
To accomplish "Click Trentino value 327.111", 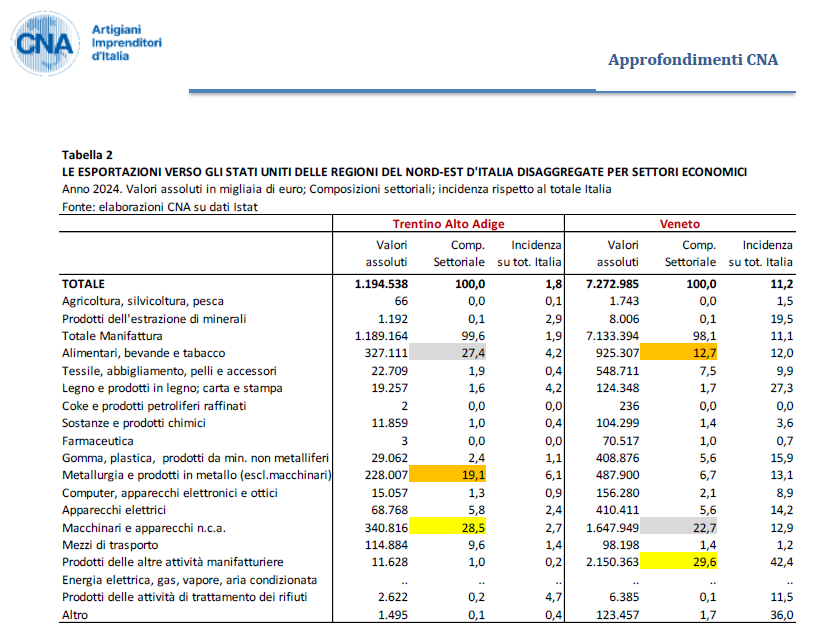I will point(386,353).
